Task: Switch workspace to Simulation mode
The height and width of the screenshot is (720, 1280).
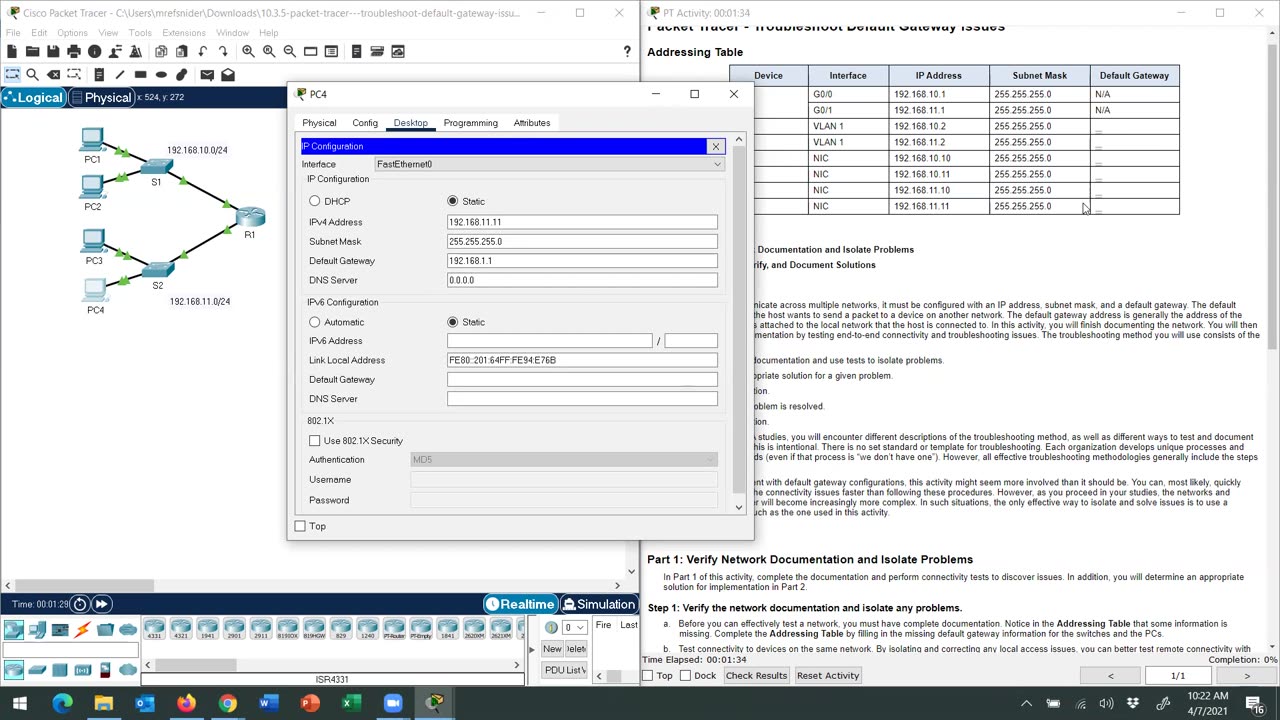Action: tap(599, 604)
